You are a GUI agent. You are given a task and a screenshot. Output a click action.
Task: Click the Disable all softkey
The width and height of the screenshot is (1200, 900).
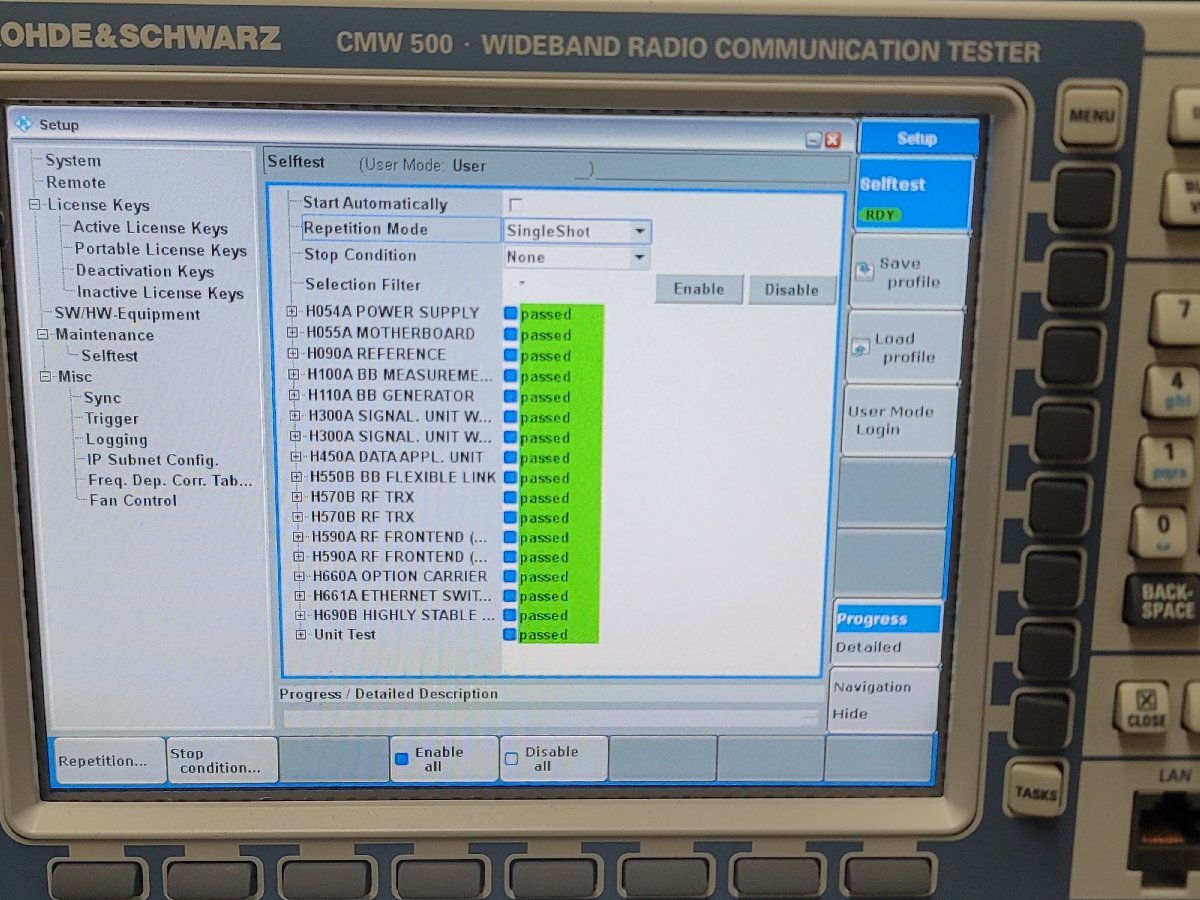pos(553,759)
